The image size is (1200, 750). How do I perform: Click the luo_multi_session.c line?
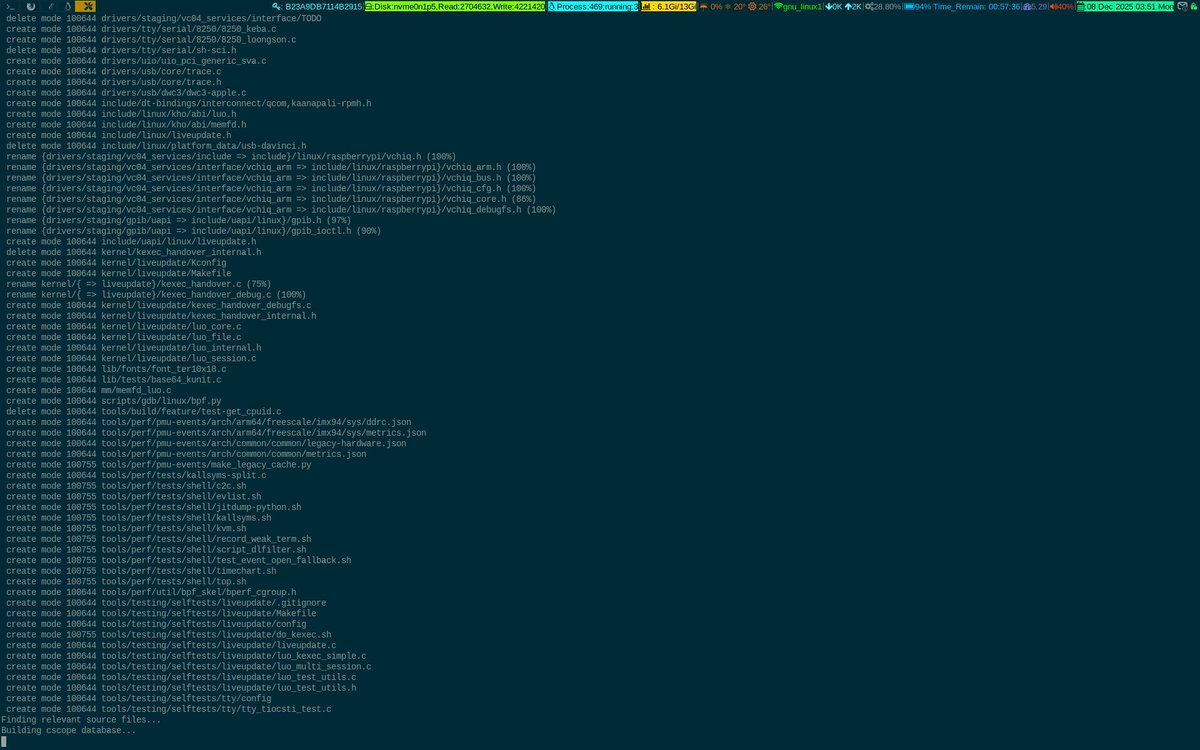(188, 667)
